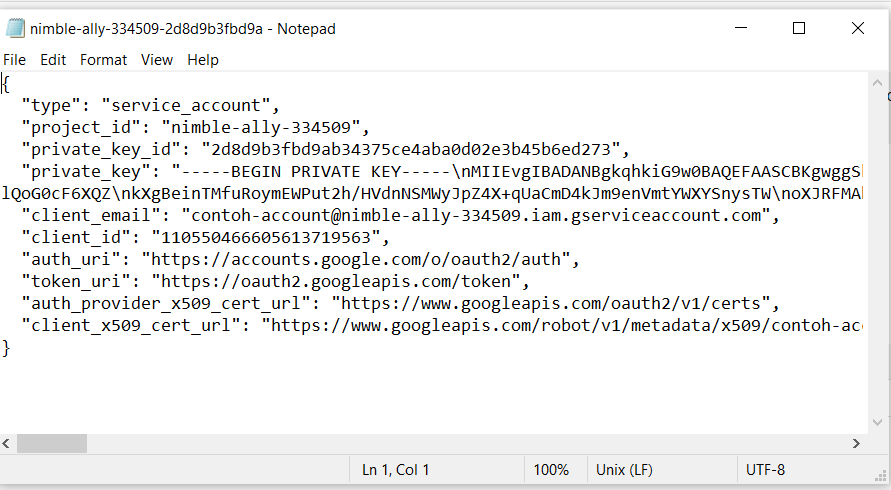891x490 pixels.
Task: Click the token_uri line of text
Action: pos(276,281)
